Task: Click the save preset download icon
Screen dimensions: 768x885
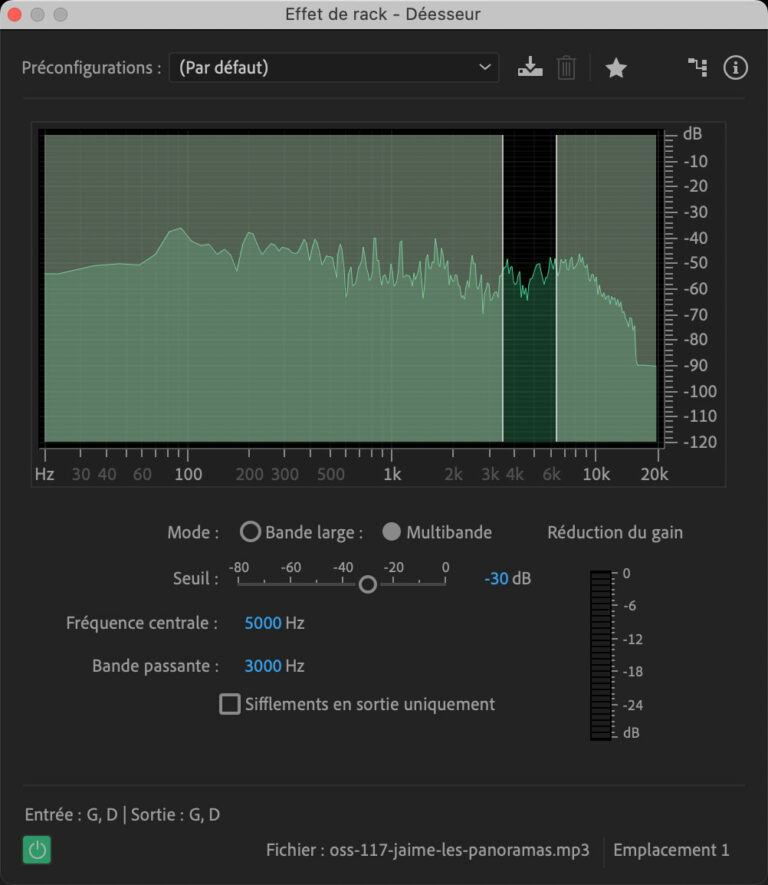Action: tap(530, 67)
